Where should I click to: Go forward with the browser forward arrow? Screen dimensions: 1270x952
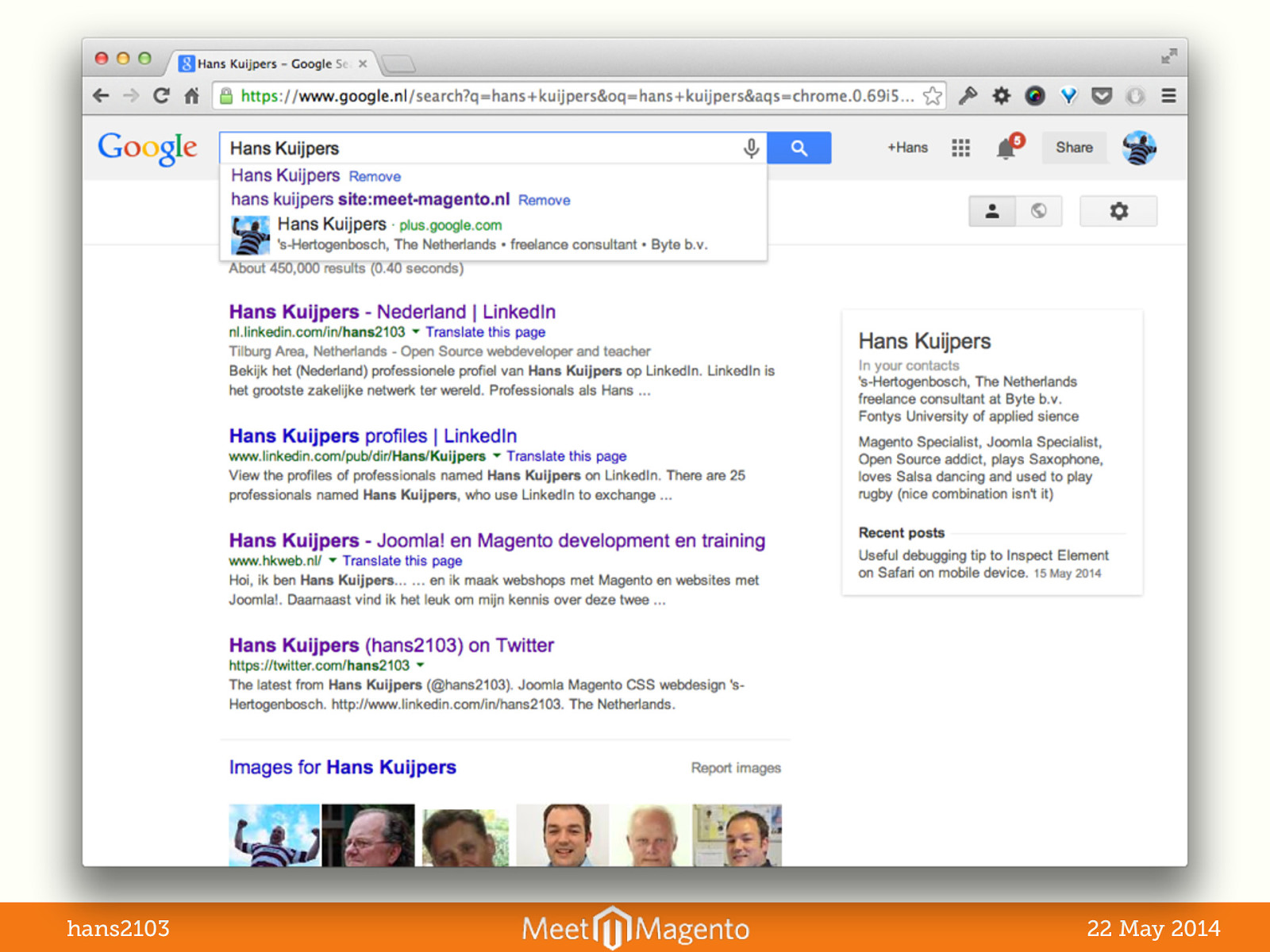click(131, 96)
